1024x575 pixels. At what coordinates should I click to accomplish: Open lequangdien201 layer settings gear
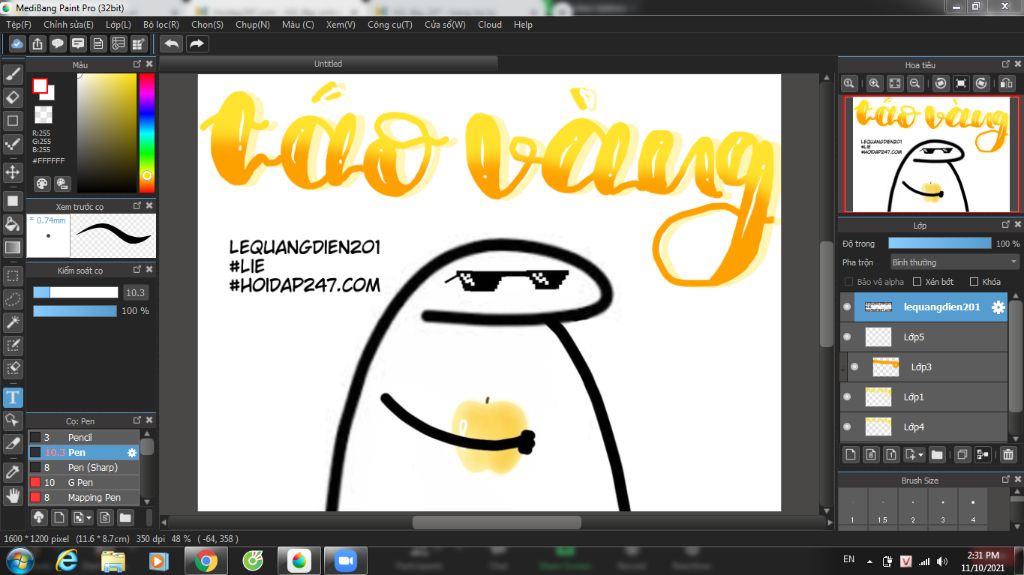(998, 307)
